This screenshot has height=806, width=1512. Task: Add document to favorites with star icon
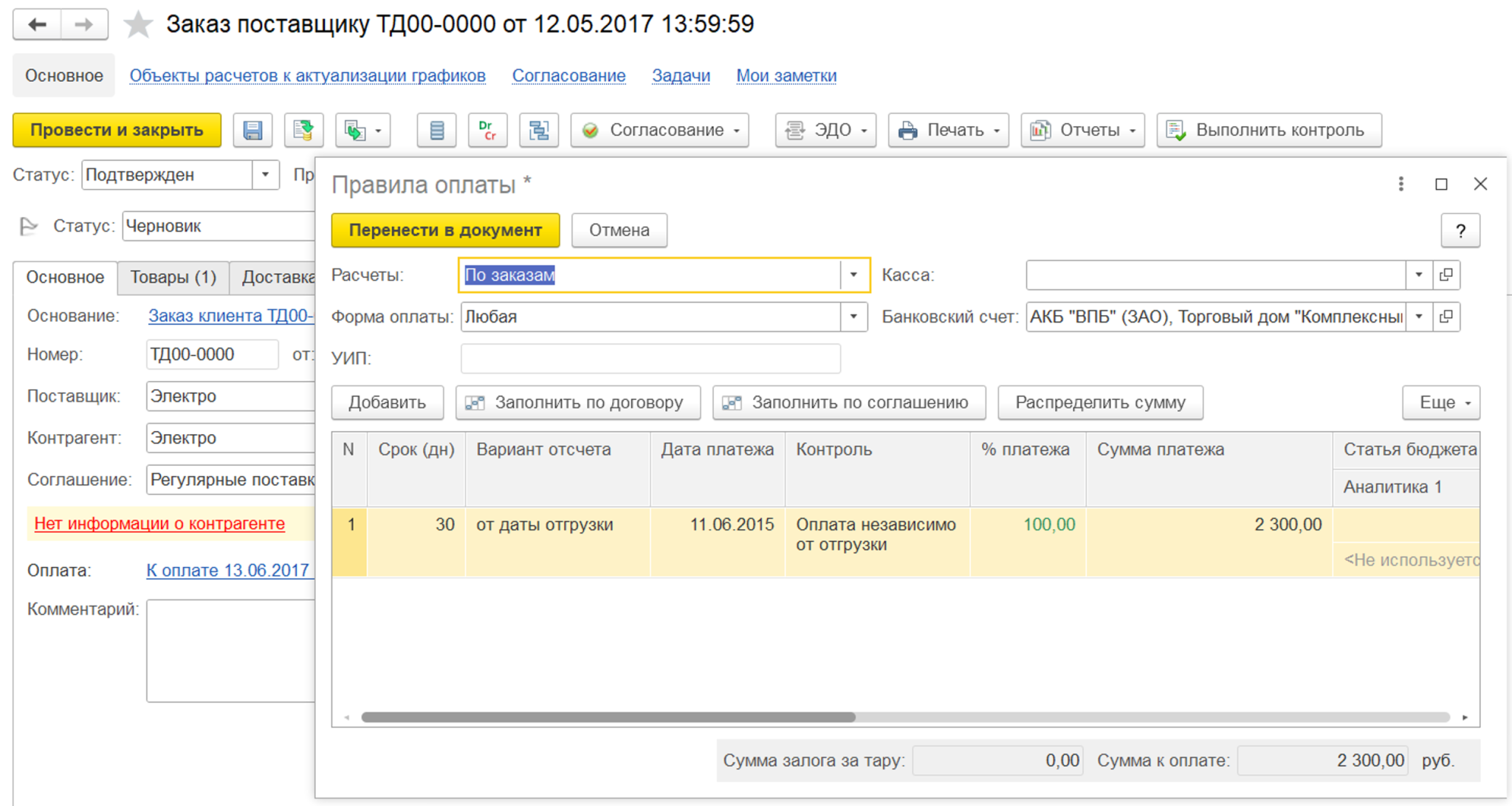[x=137, y=24]
